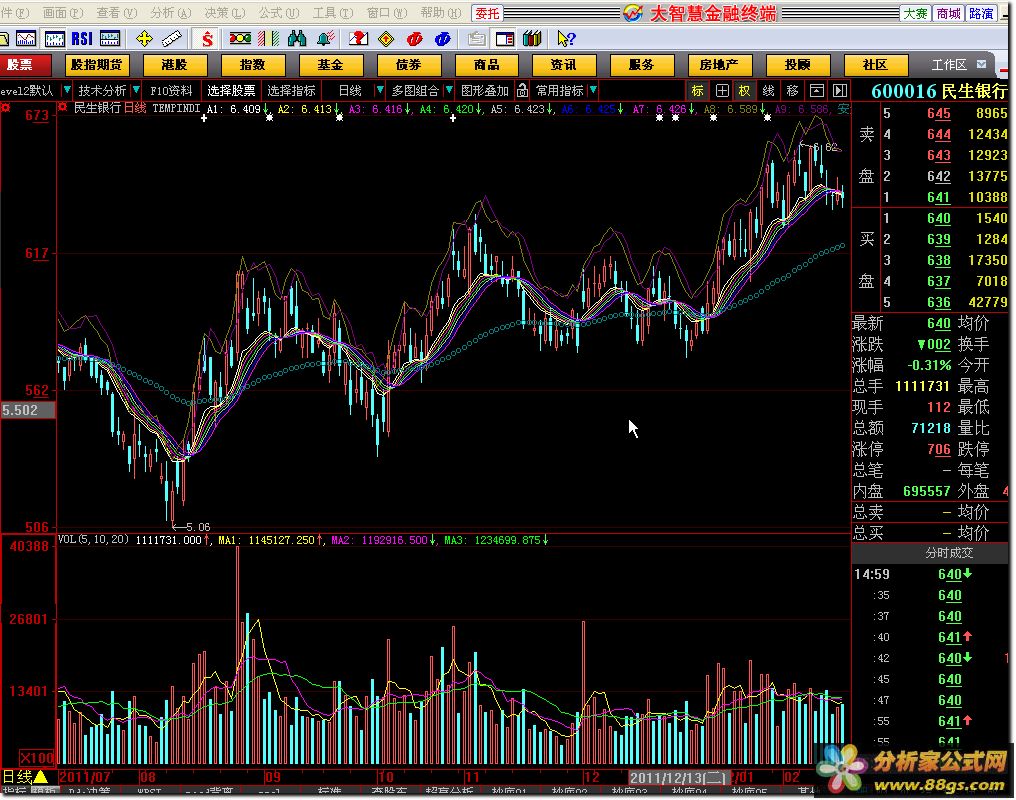1016x800 pixels.
Task: Click the red dollar sign icon
Action: coord(207,39)
